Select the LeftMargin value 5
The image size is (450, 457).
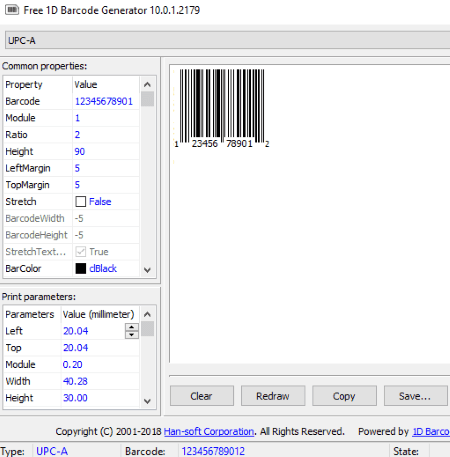pos(77,168)
